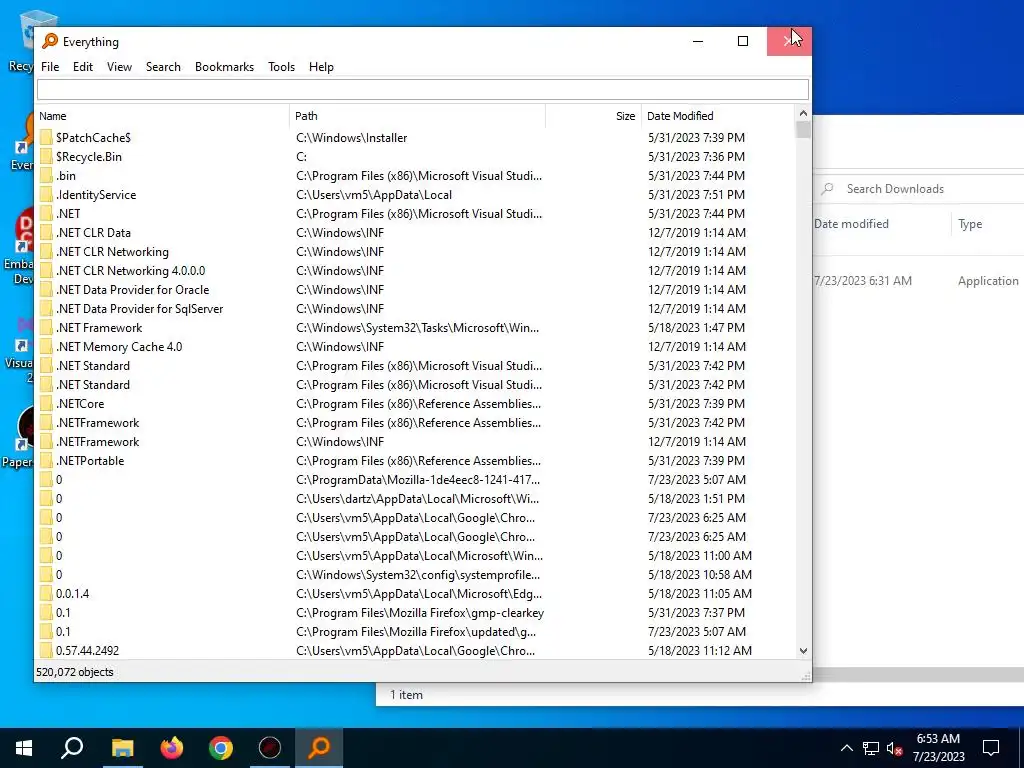Viewport: 1024px width, 768px height.
Task: Launch Google Chrome from the taskbar
Action: coord(221,748)
